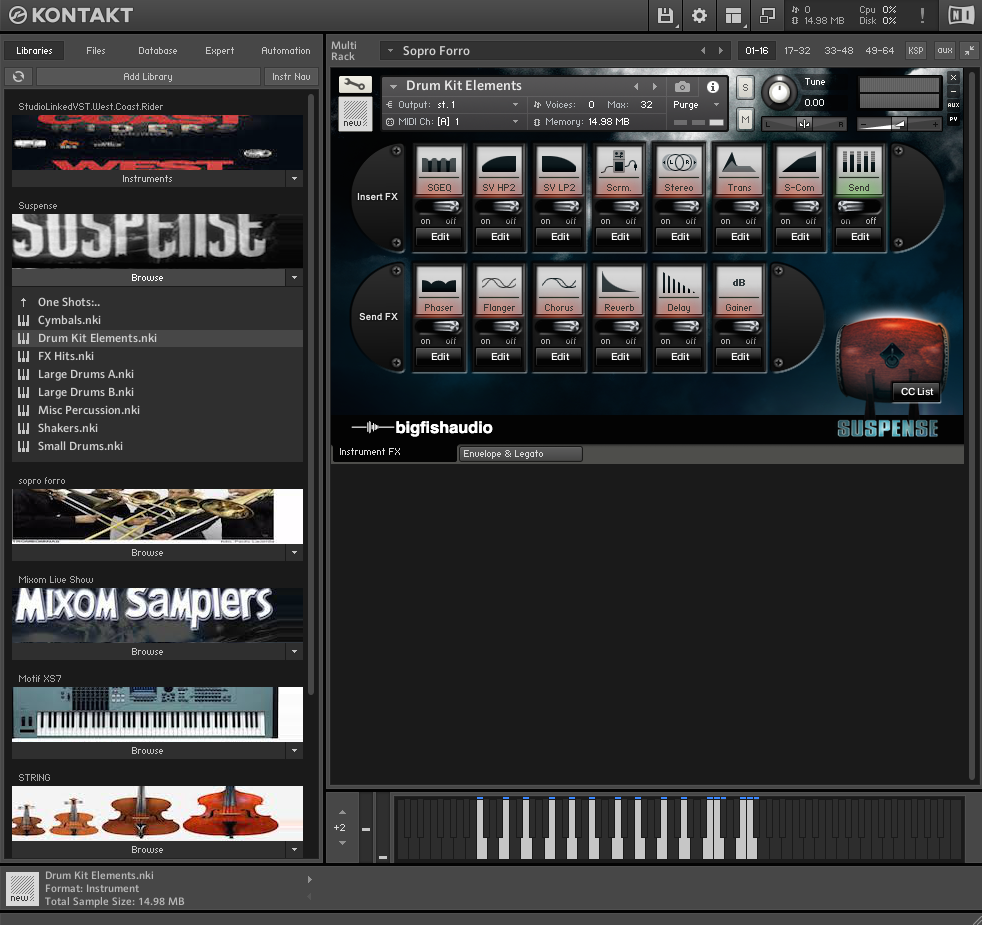Toggle the insert Send on/off switch
The image size is (982, 925).
(x=859, y=207)
